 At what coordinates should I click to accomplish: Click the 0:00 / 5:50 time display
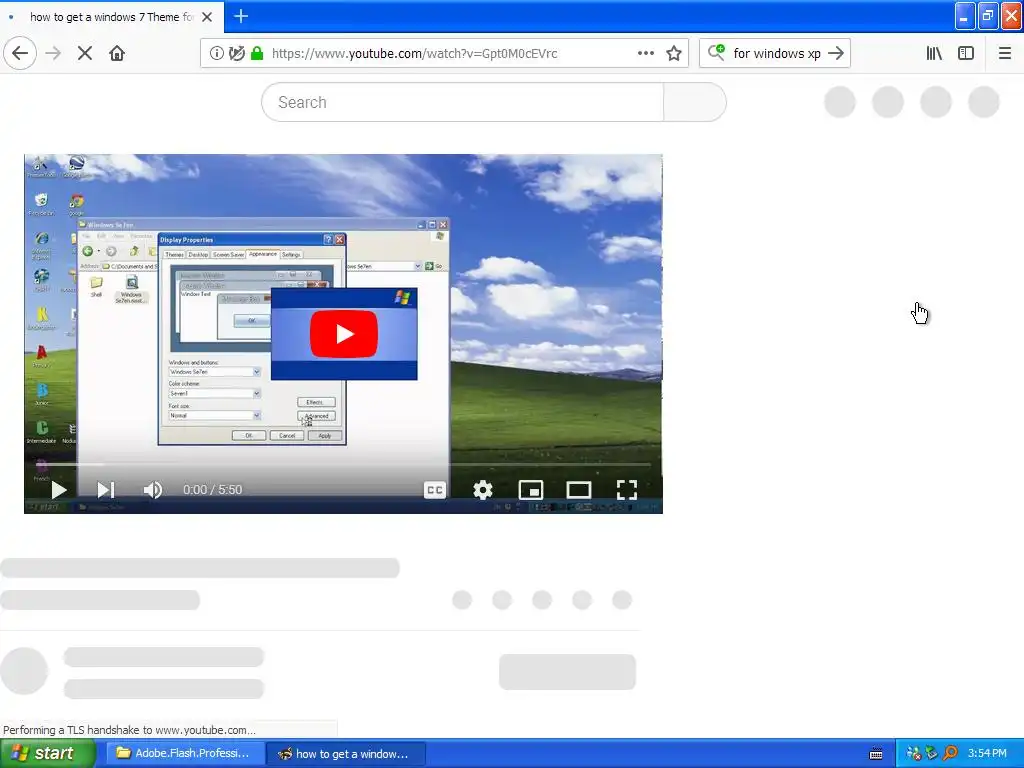coord(212,490)
